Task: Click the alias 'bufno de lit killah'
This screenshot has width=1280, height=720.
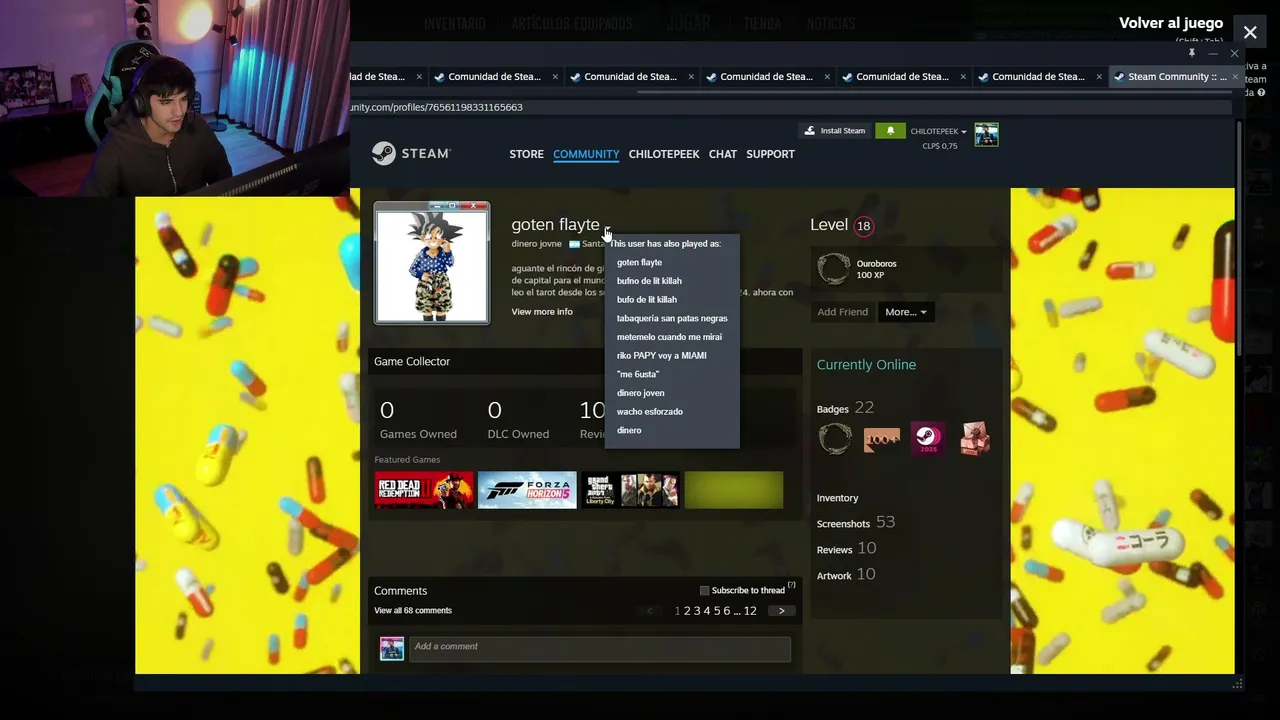Action: pos(649,281)
